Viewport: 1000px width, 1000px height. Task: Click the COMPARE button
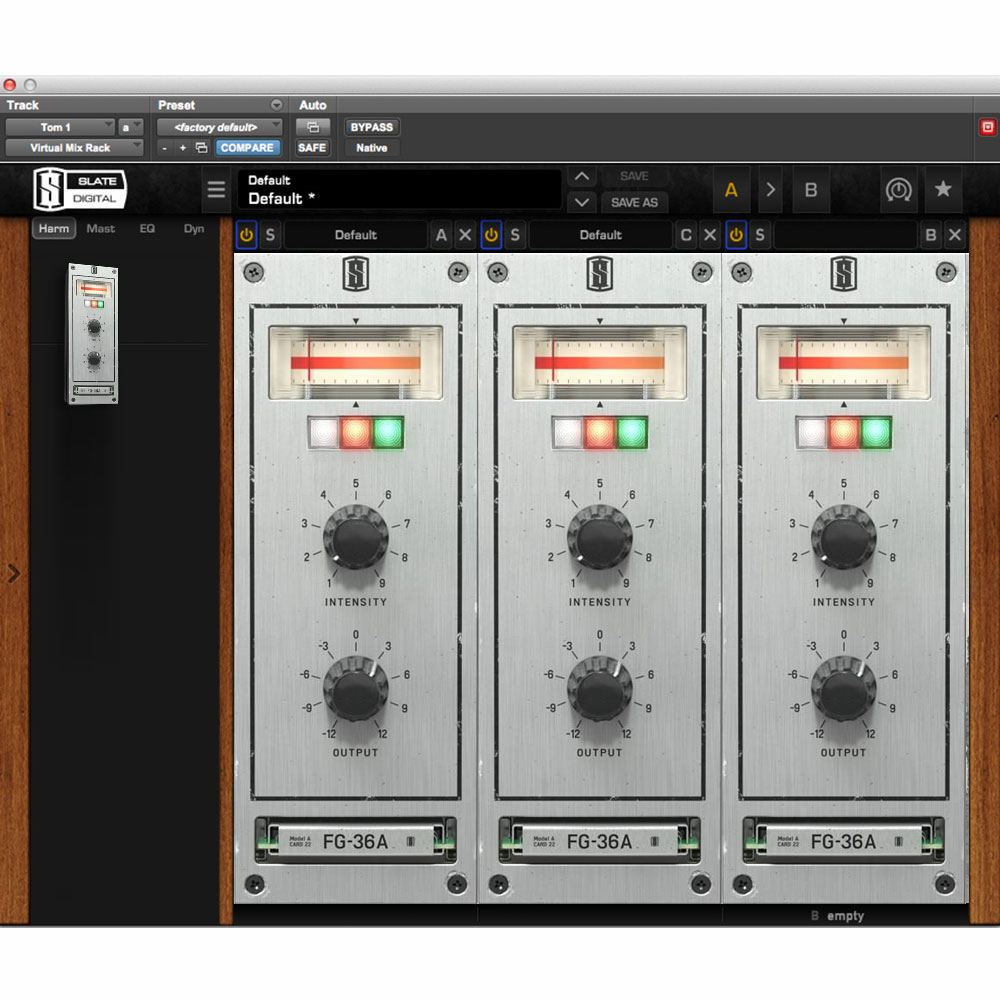(x=247, y=148)
